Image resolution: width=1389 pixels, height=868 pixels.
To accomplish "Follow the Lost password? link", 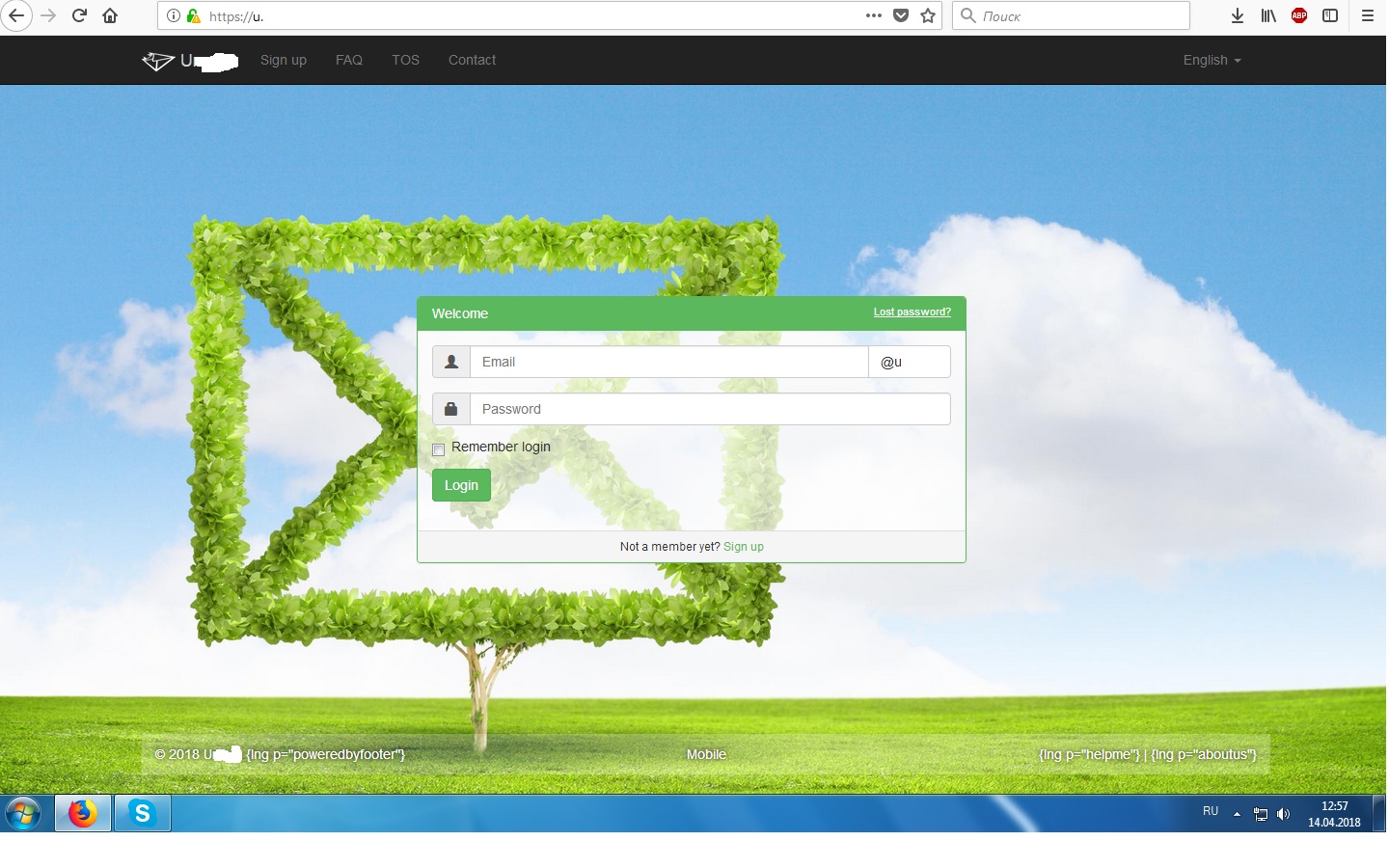I will pos(912,312).
